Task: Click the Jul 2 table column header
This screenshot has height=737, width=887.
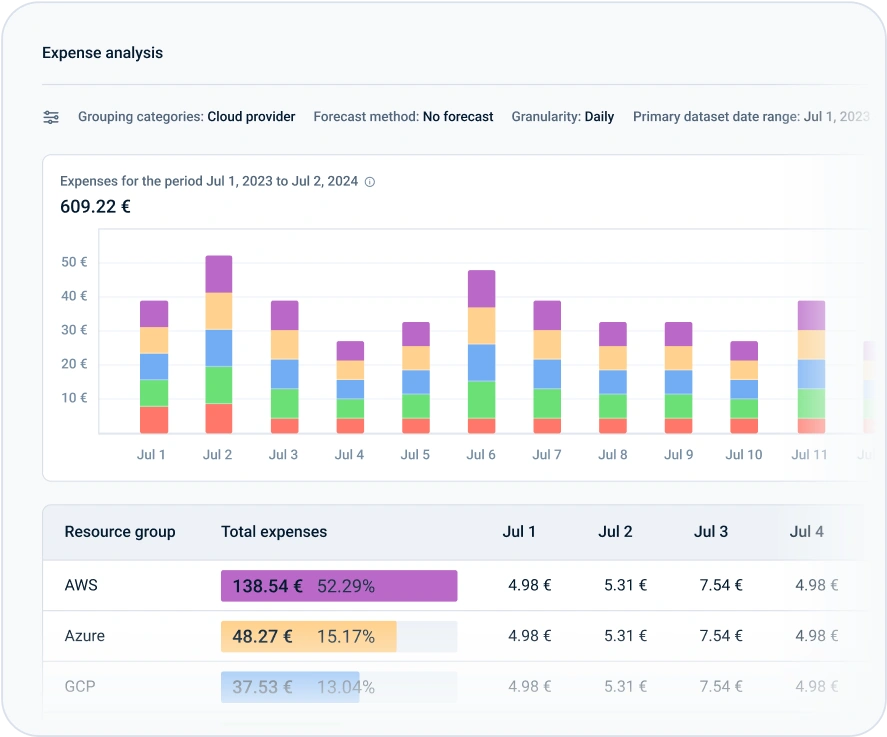Action: (615, 532)
